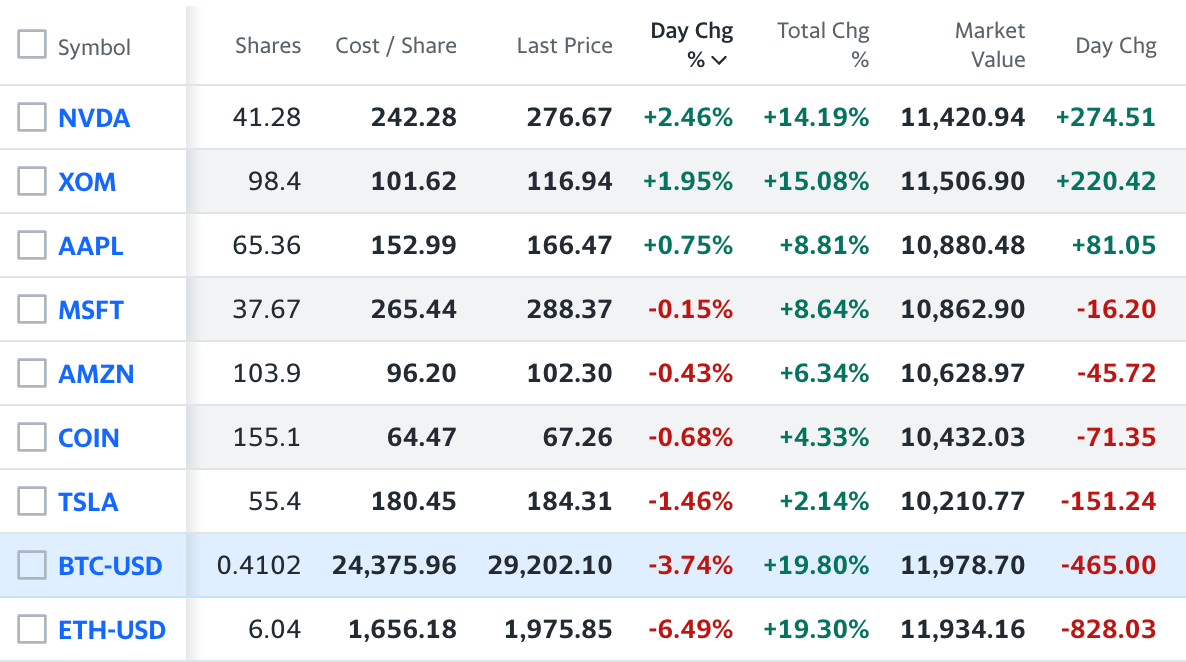Open the BTC-USD symbol link
Viewport: 1186px width, 662px height.
tap(110, 566)
